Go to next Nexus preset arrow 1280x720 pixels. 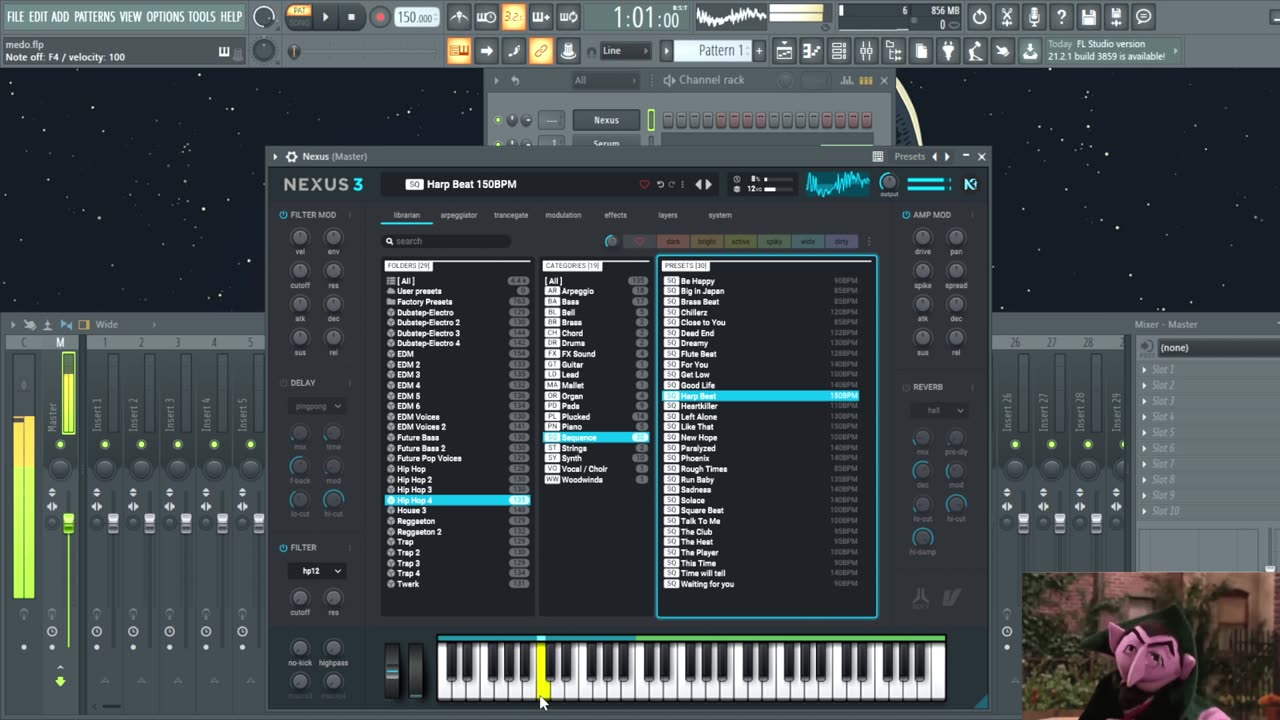pos(709,184)
